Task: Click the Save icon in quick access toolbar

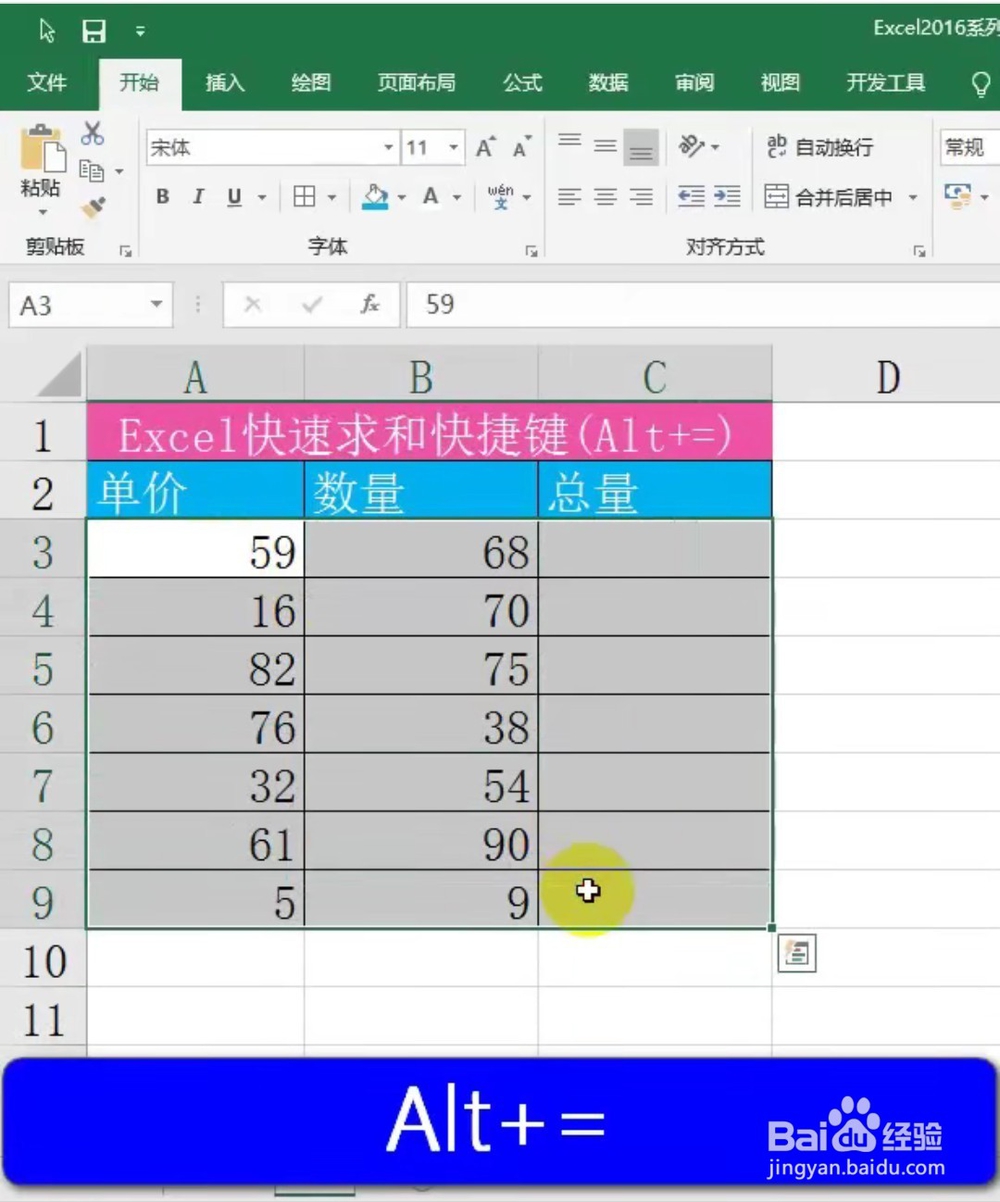Action: click(x=94, y=31)
